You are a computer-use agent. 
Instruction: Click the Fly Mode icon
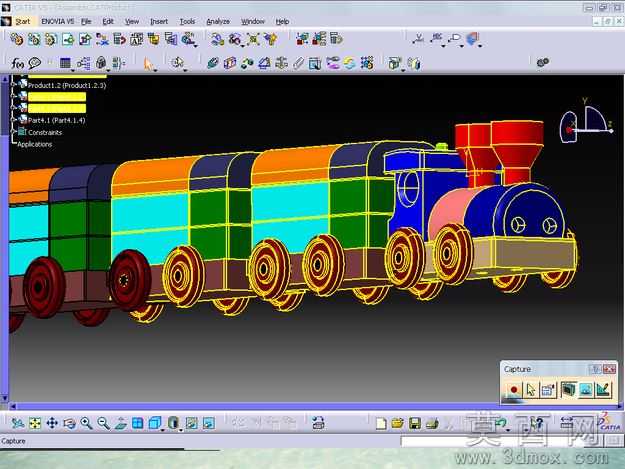click(x=17, y=423)
